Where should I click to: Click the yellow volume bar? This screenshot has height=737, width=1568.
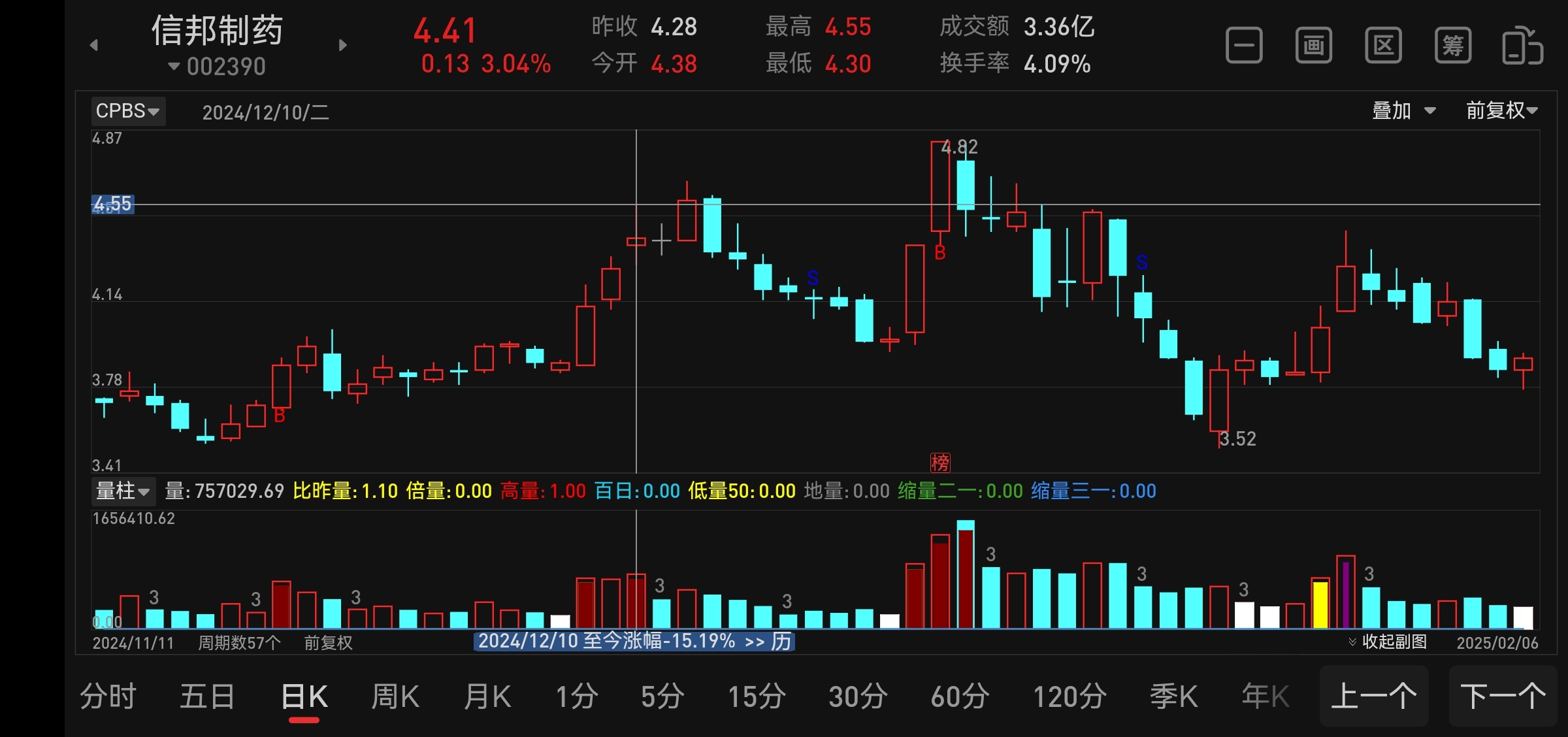coord(1320,604)
